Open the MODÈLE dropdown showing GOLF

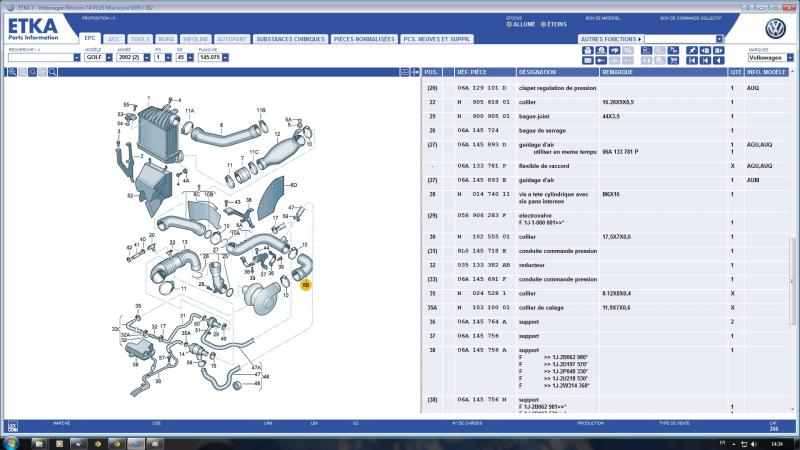point(109,58)
